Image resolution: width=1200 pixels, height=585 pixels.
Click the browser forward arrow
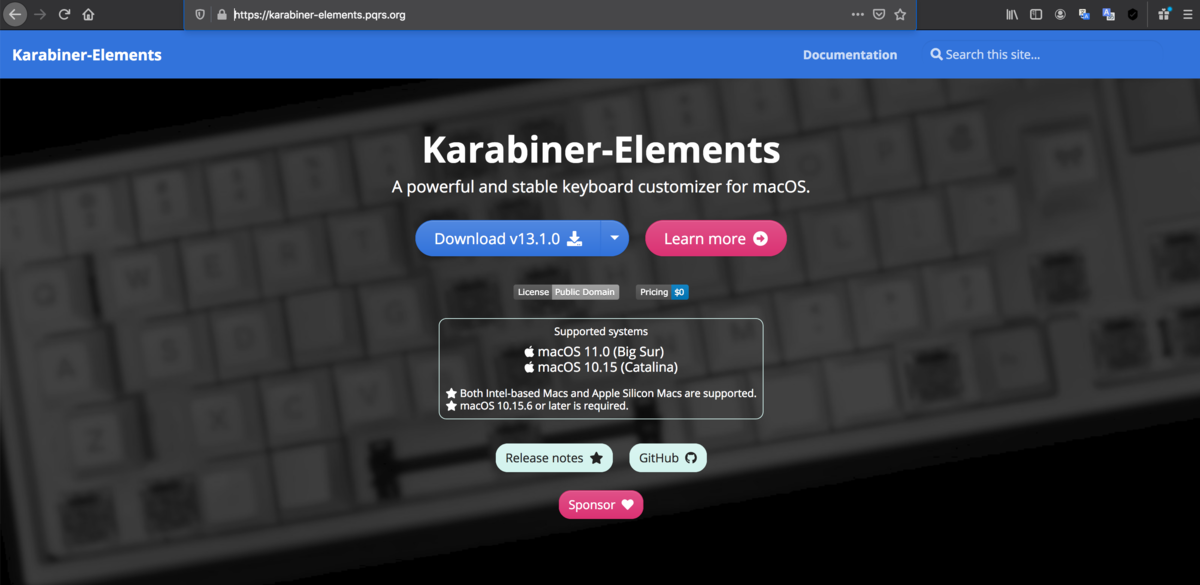[40, 15]
